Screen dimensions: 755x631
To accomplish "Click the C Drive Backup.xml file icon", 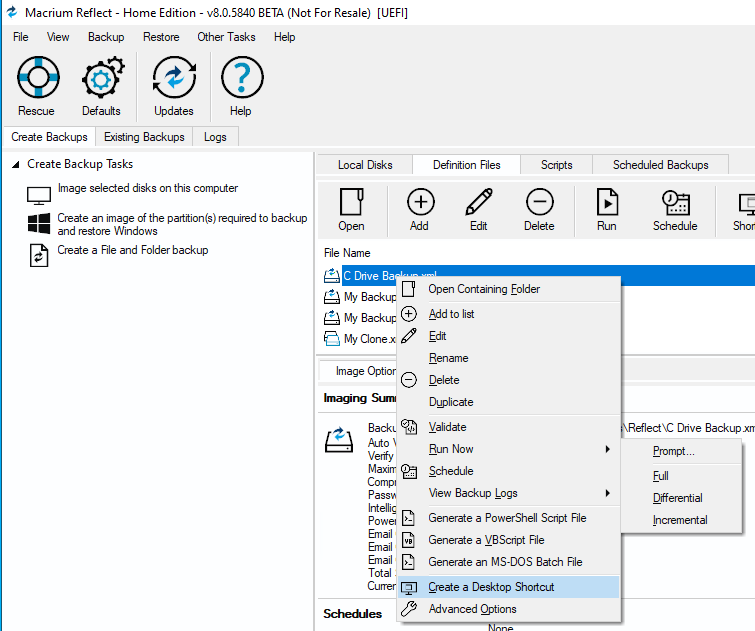I will [332, 276].
